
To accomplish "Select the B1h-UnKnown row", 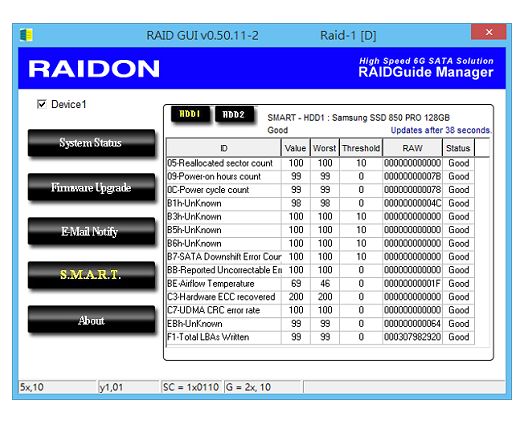I will click(320, 203).
